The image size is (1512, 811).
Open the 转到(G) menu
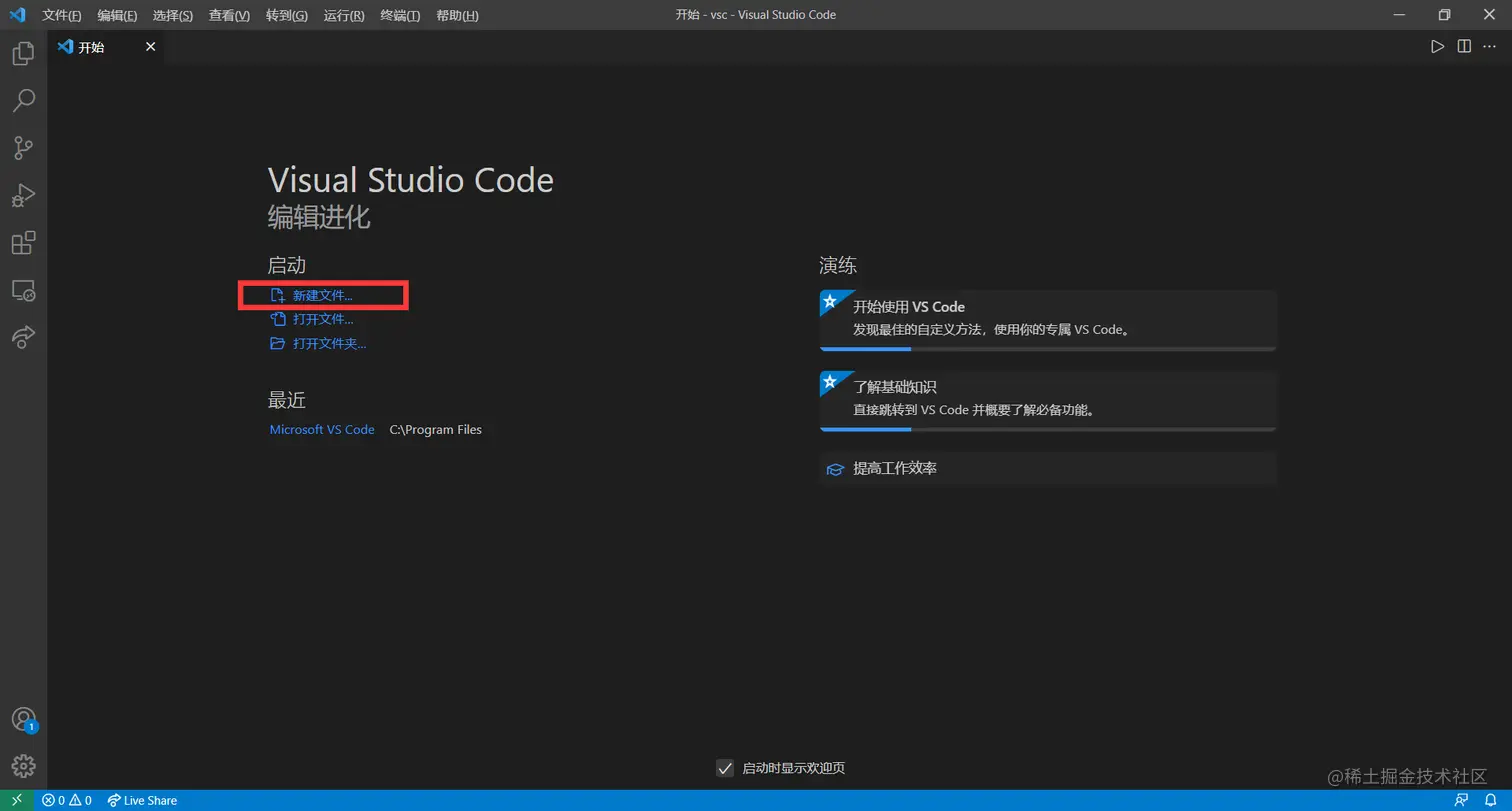[287, 15]
